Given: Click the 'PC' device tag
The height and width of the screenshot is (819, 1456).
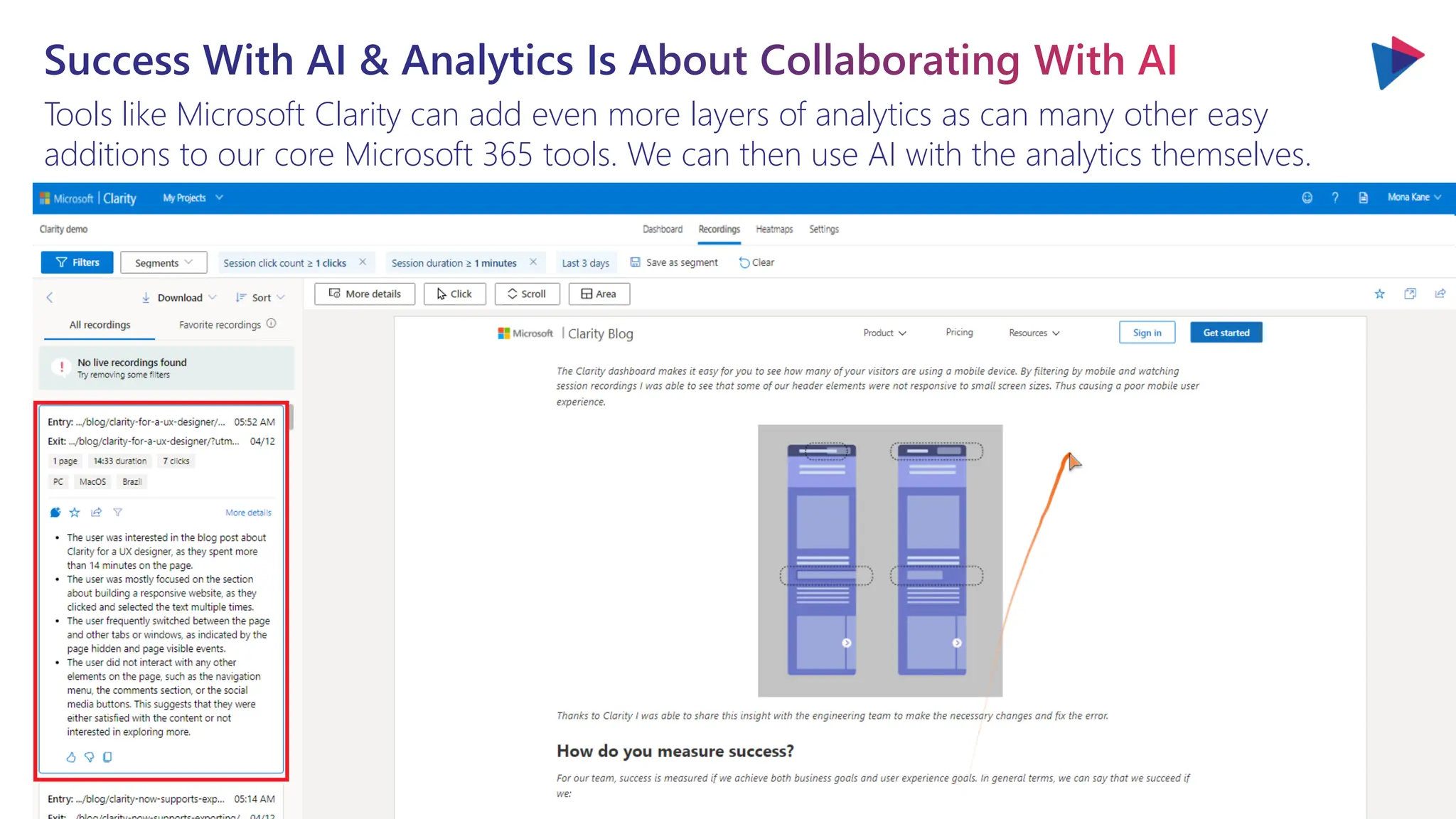Looking at the screenshot, I should (58, 481).
